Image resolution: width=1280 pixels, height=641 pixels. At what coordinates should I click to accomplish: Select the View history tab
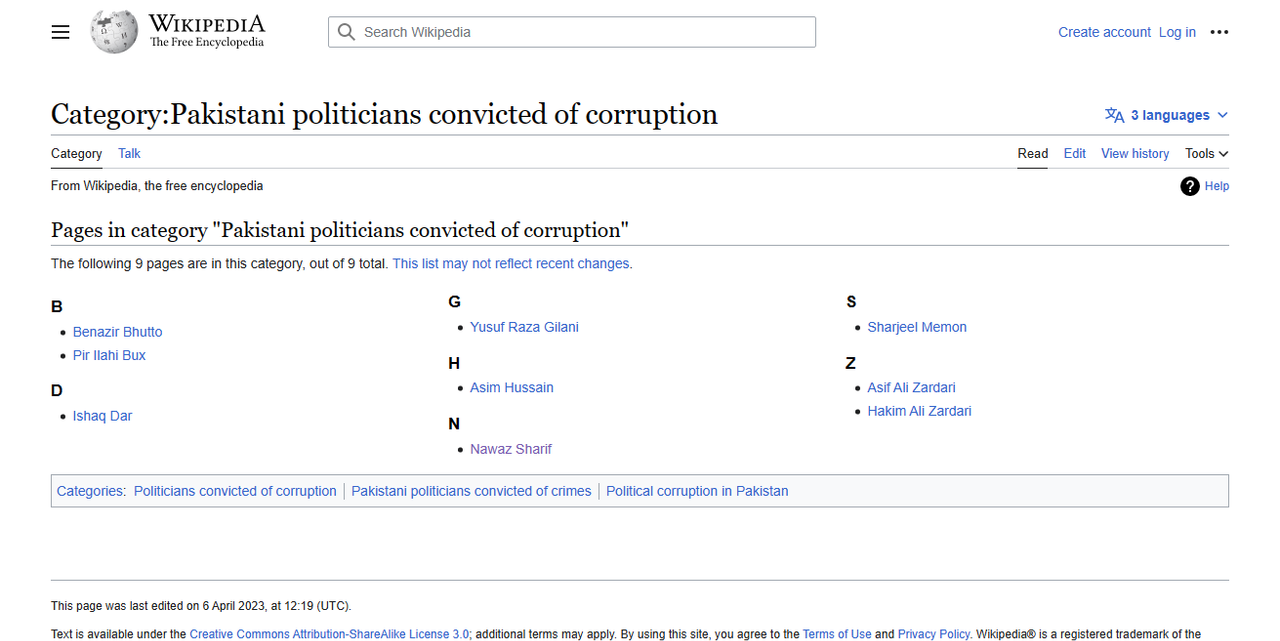click(1135, 153)
